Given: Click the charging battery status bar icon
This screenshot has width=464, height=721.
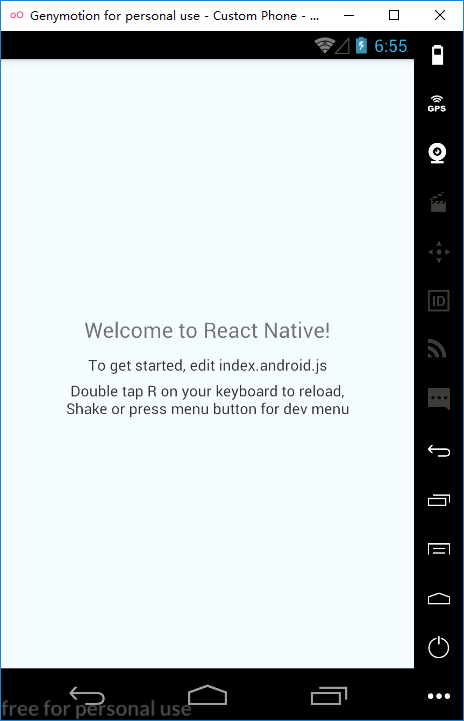Looking at the screenshot, I should click(x=361, y=46).
